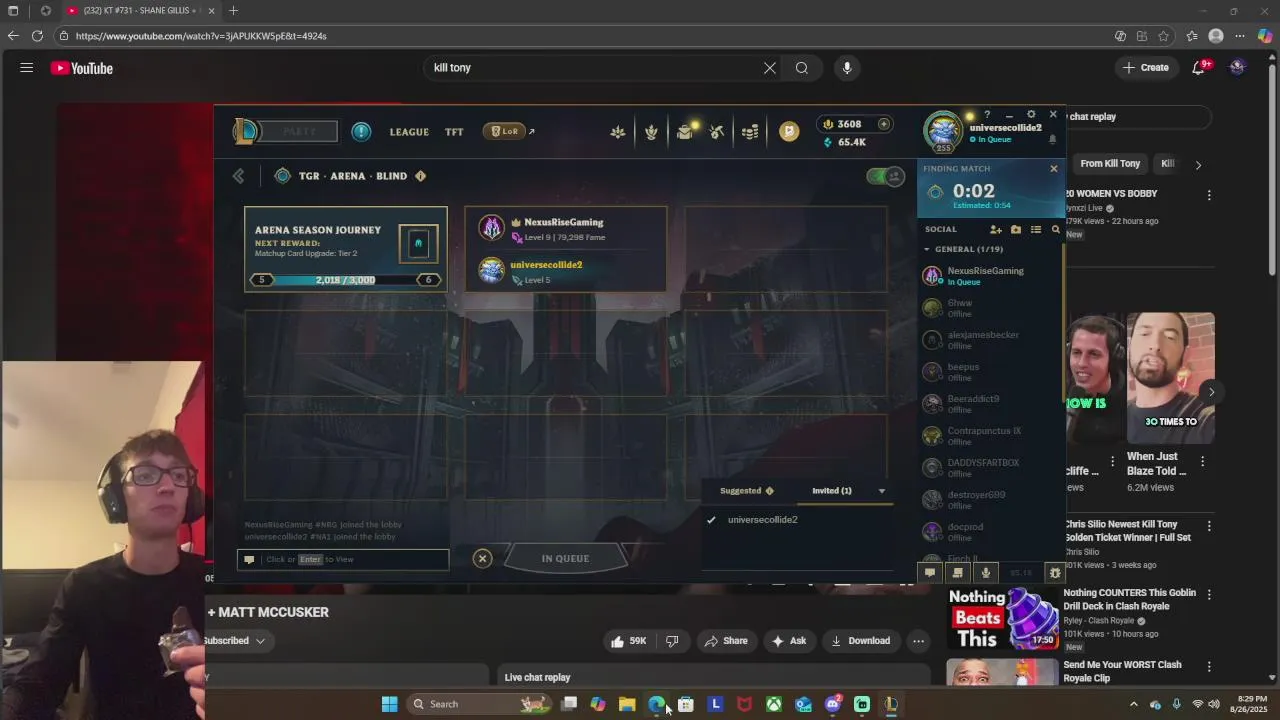The image size is (1280, 720).
Task: Click the help question mark in League
Action: [x=987, y=115]
